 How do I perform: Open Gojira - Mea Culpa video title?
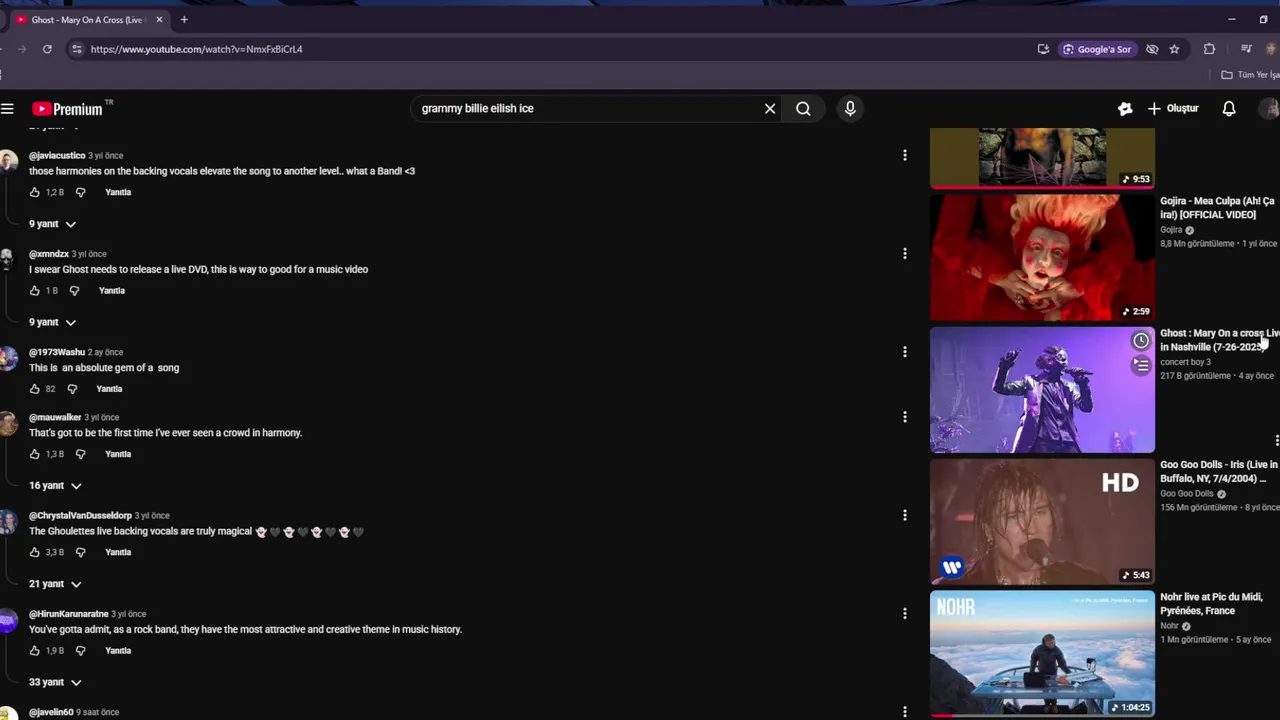(x=1217, y=208)
